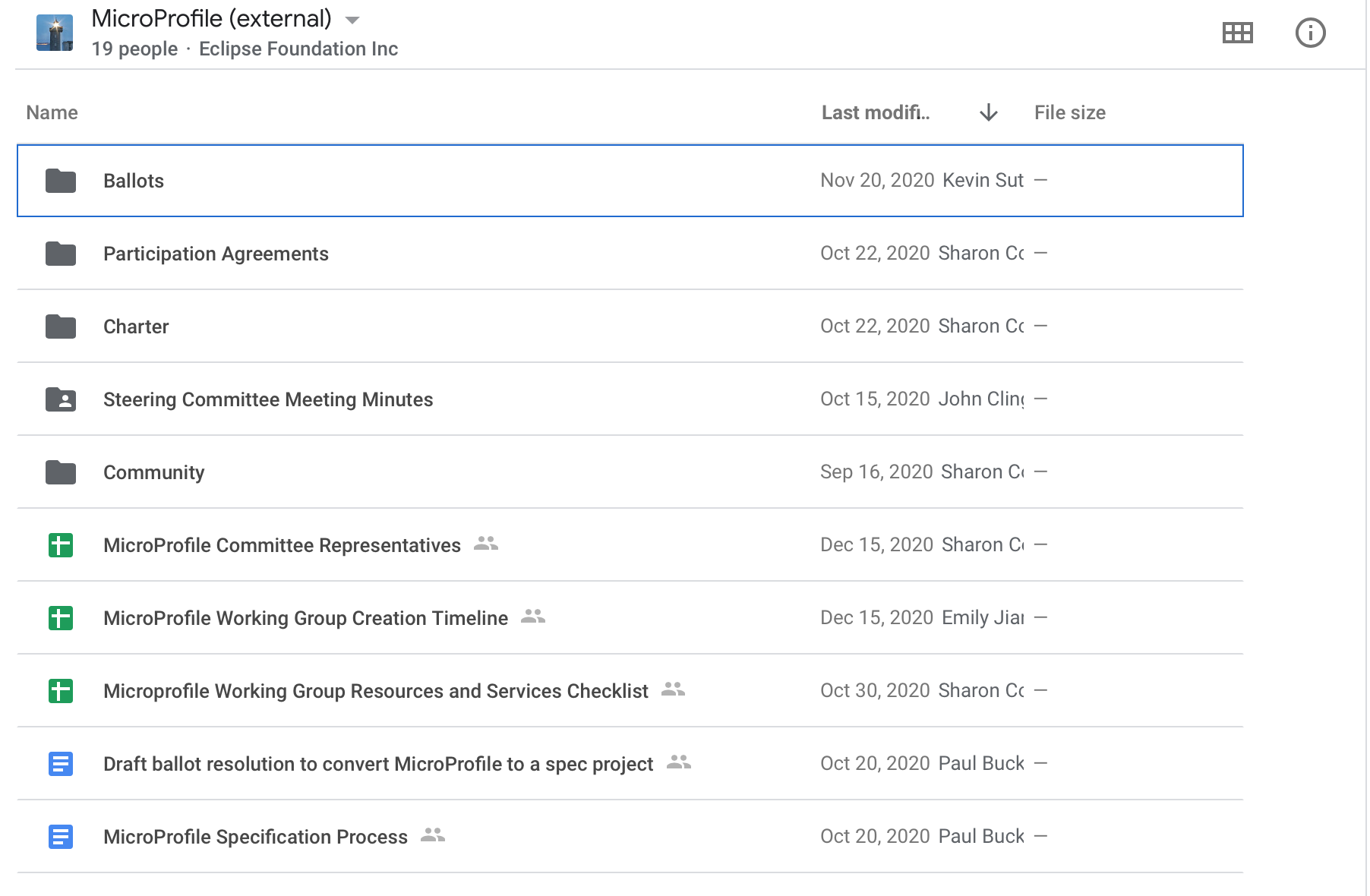Click shared icon beside Creation Timeline
This screenshot has height=896, width=1370.
533,616
